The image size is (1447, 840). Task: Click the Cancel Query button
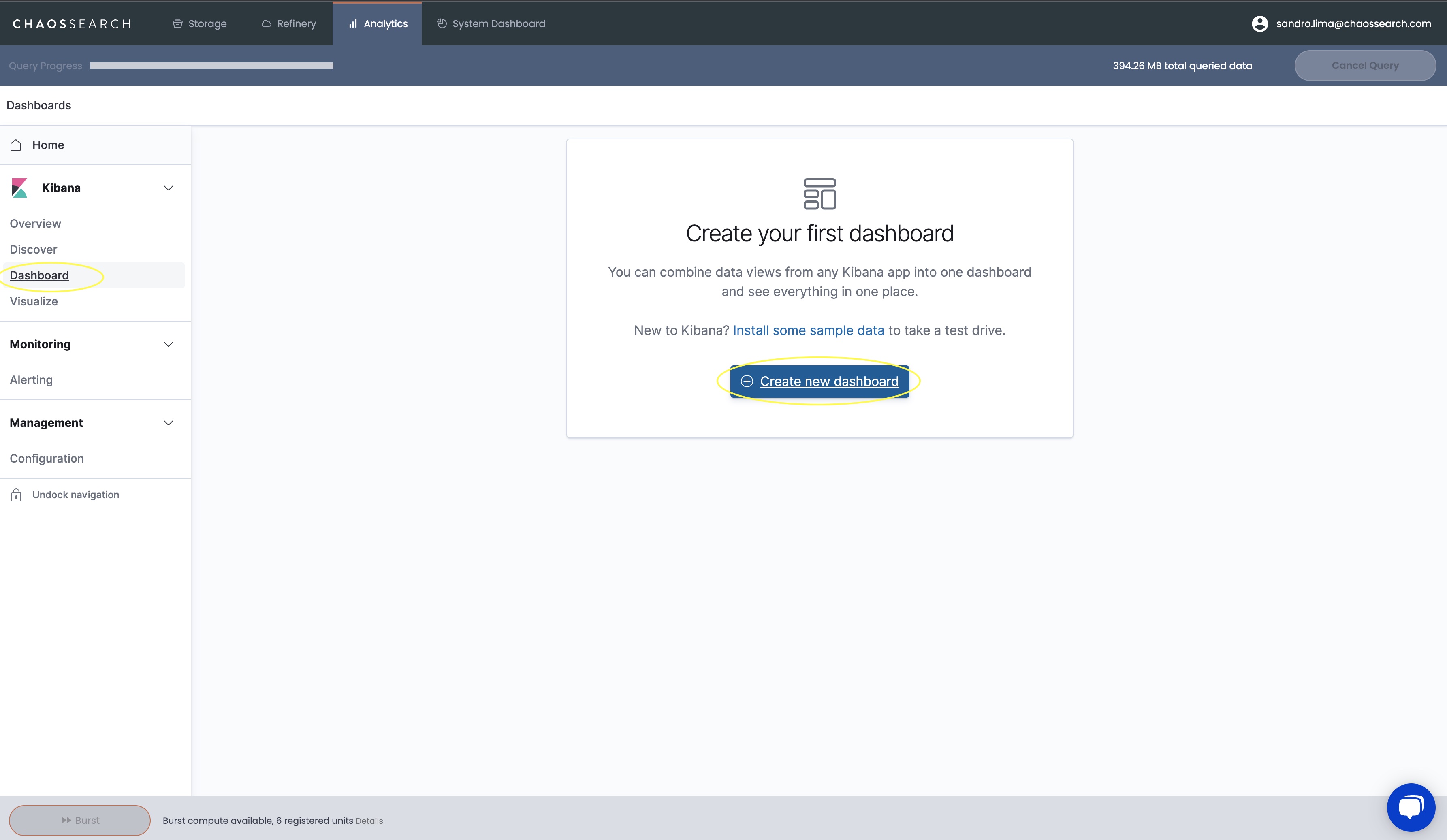click(x=1365, y=66)
